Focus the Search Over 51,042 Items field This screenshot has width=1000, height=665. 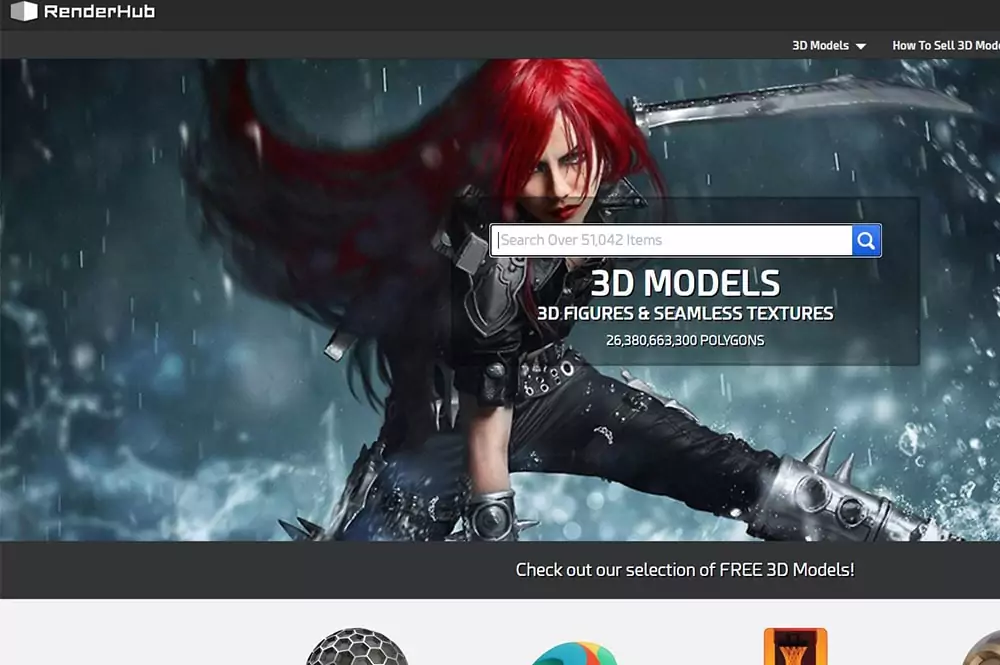point(672,240)
